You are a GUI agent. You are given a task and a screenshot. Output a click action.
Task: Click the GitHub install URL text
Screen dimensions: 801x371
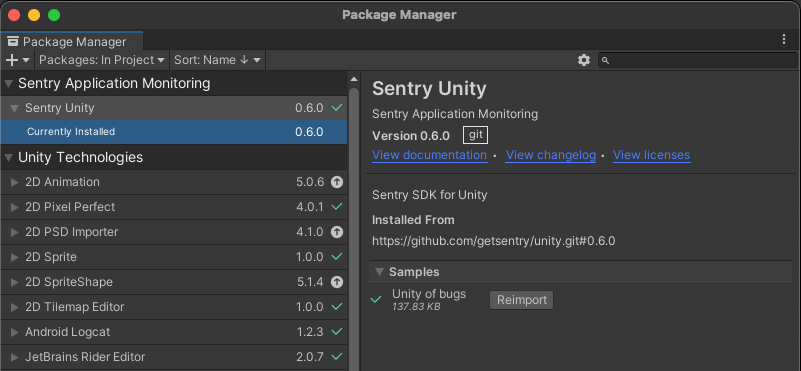coord(493,241)
